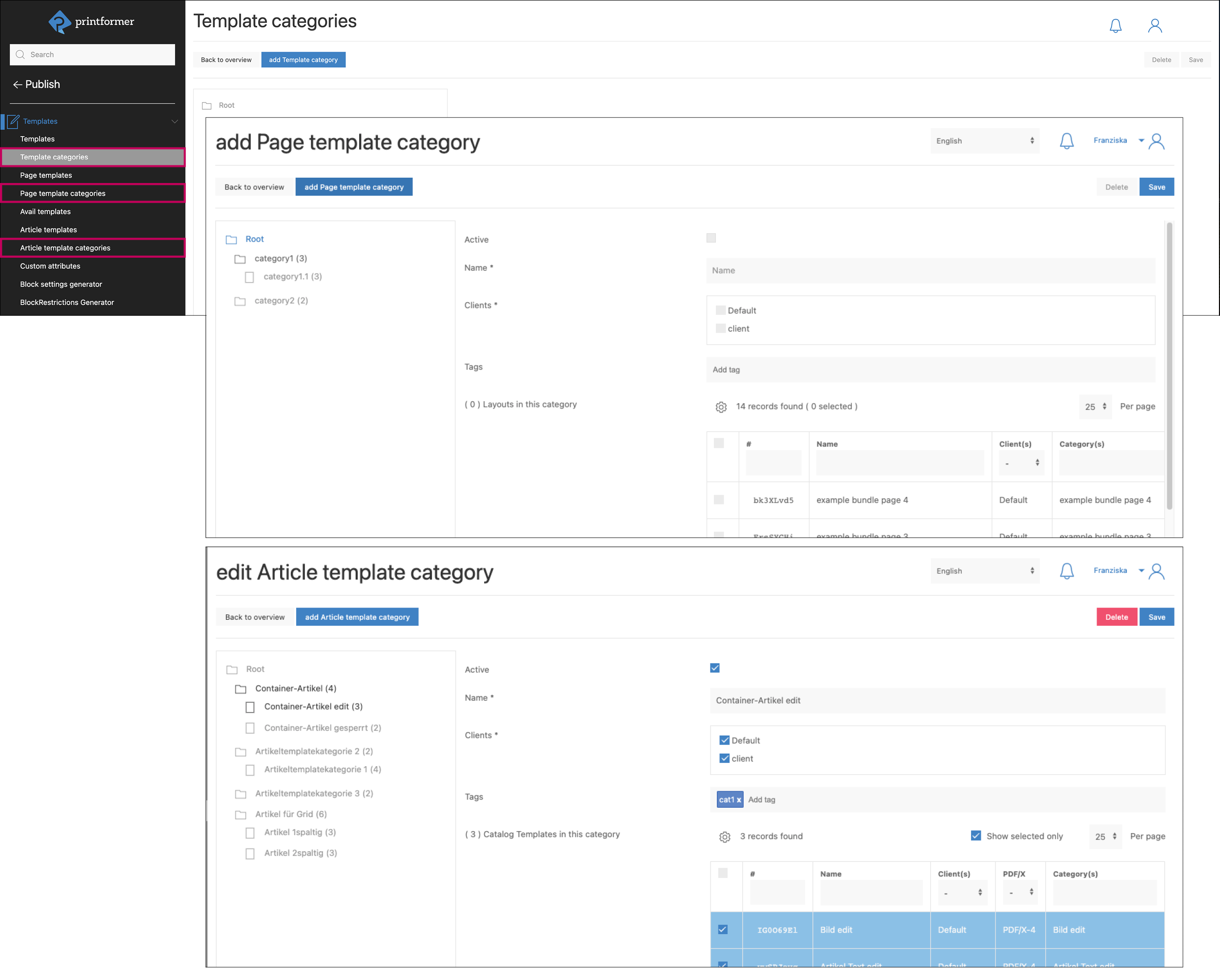Open the top header user profile icon

click(1154, 26)
